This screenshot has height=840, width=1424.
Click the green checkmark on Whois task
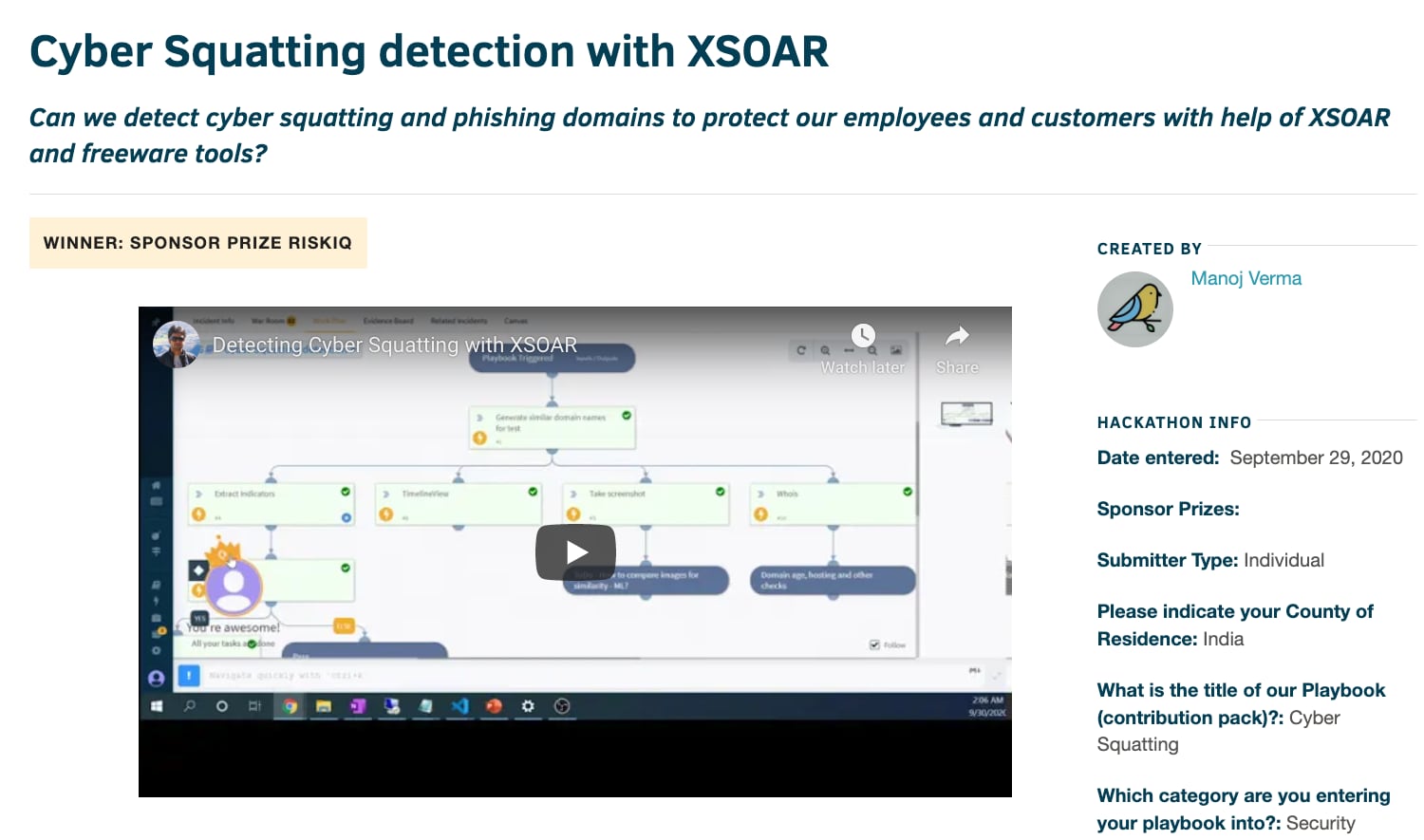pyautogui.click(x=908, y=492)
